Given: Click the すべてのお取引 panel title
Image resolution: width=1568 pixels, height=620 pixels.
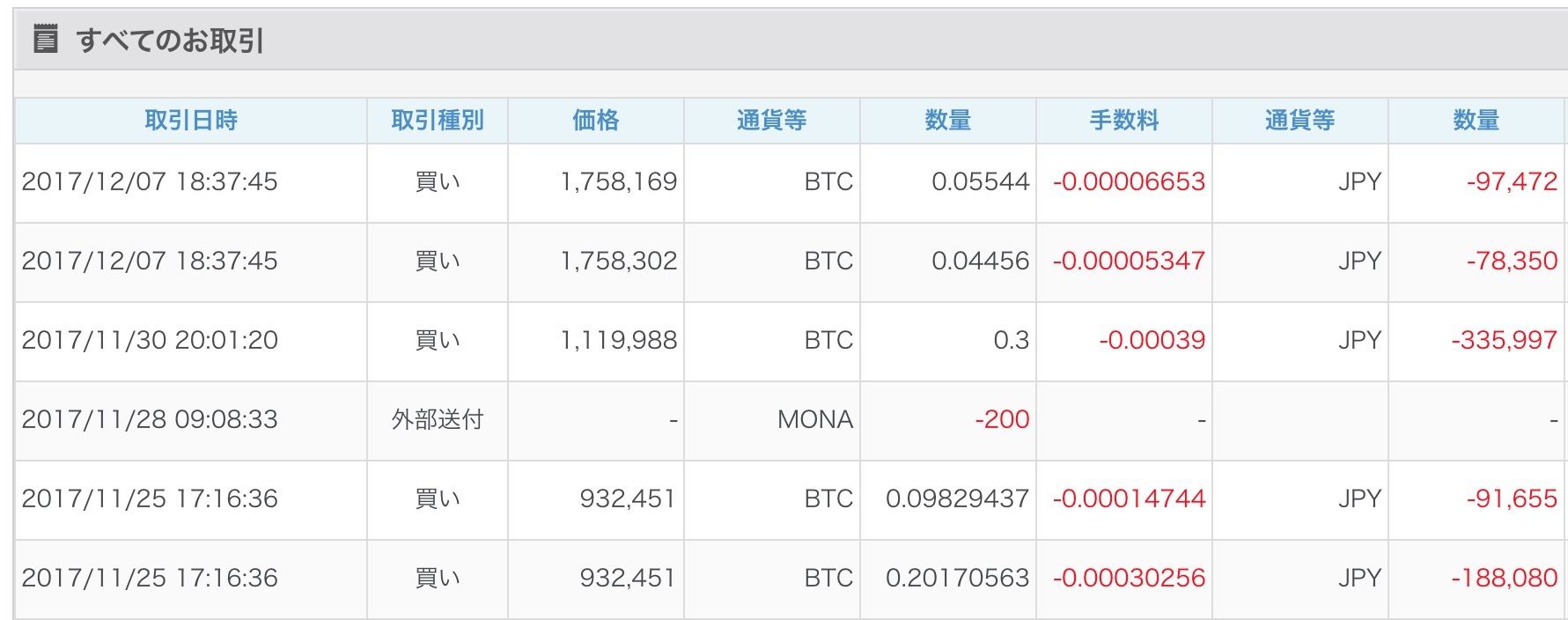Looking at the screenshot, I should 170,41.
